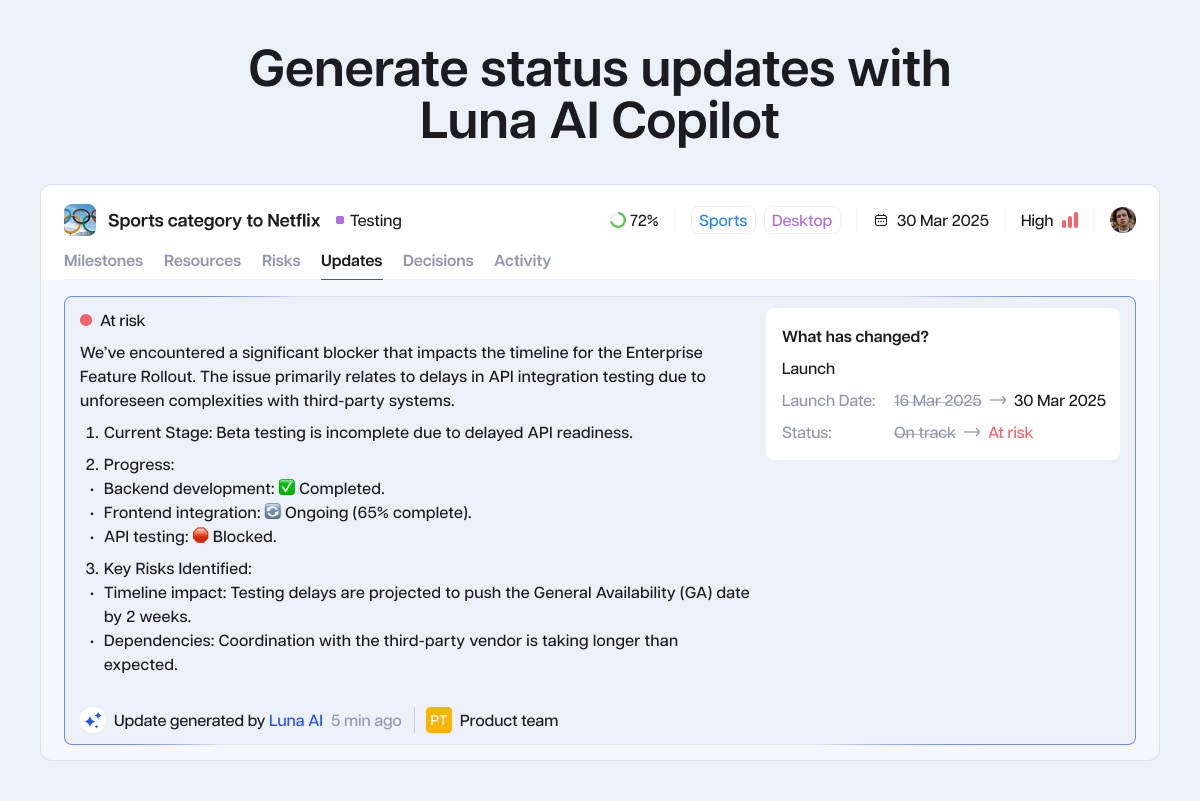1200x801 pixels.
Task: Click the At risk status in changes panel
Action: [x=1010, y=433]
